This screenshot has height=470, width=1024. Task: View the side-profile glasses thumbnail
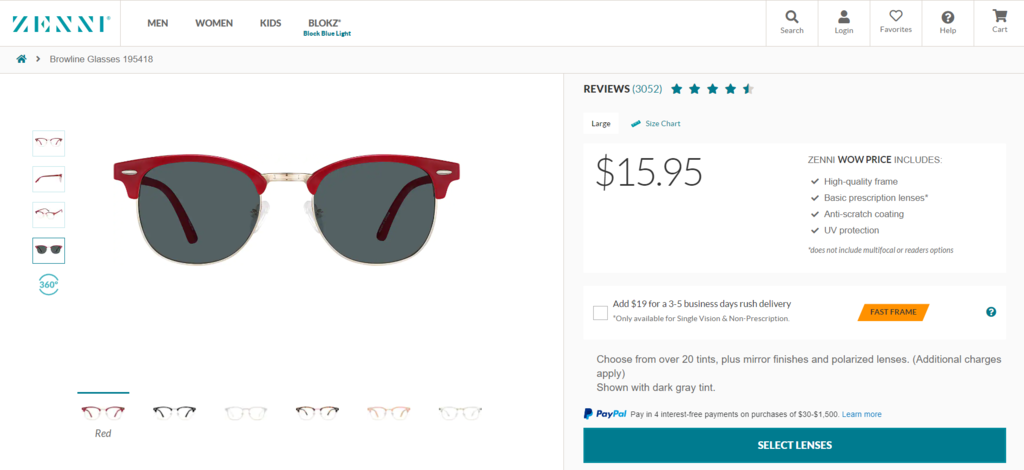(48, 179)
